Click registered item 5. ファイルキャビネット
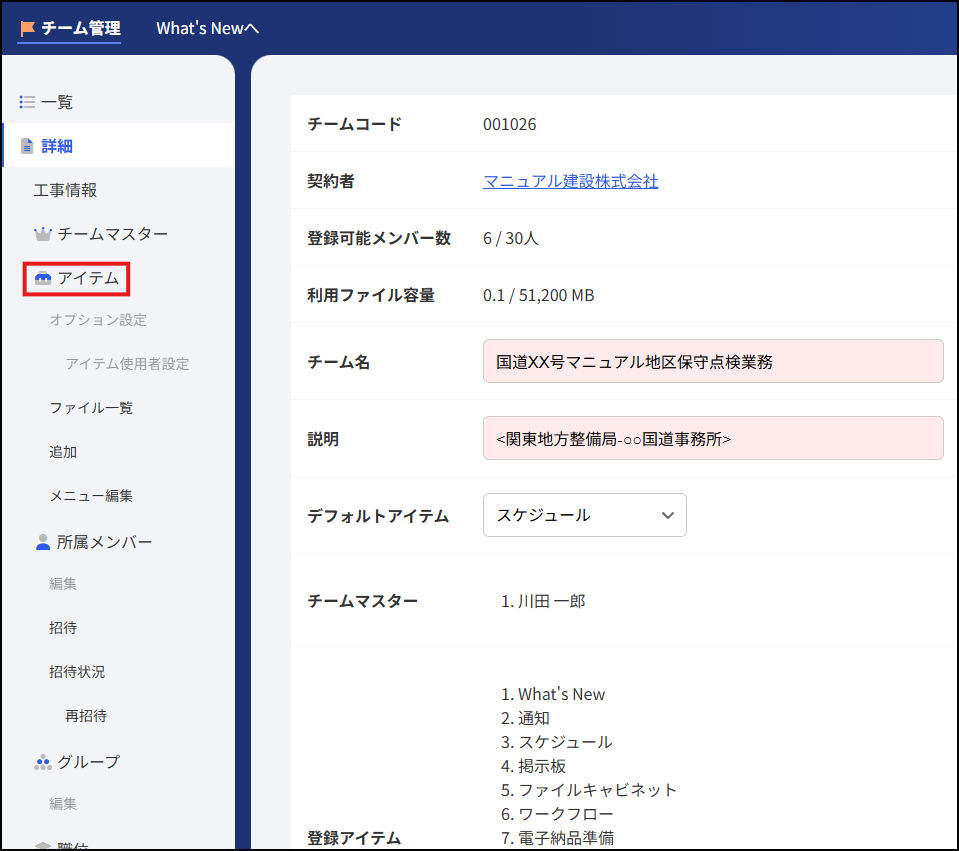959x851 pixels. coord(588,790)
